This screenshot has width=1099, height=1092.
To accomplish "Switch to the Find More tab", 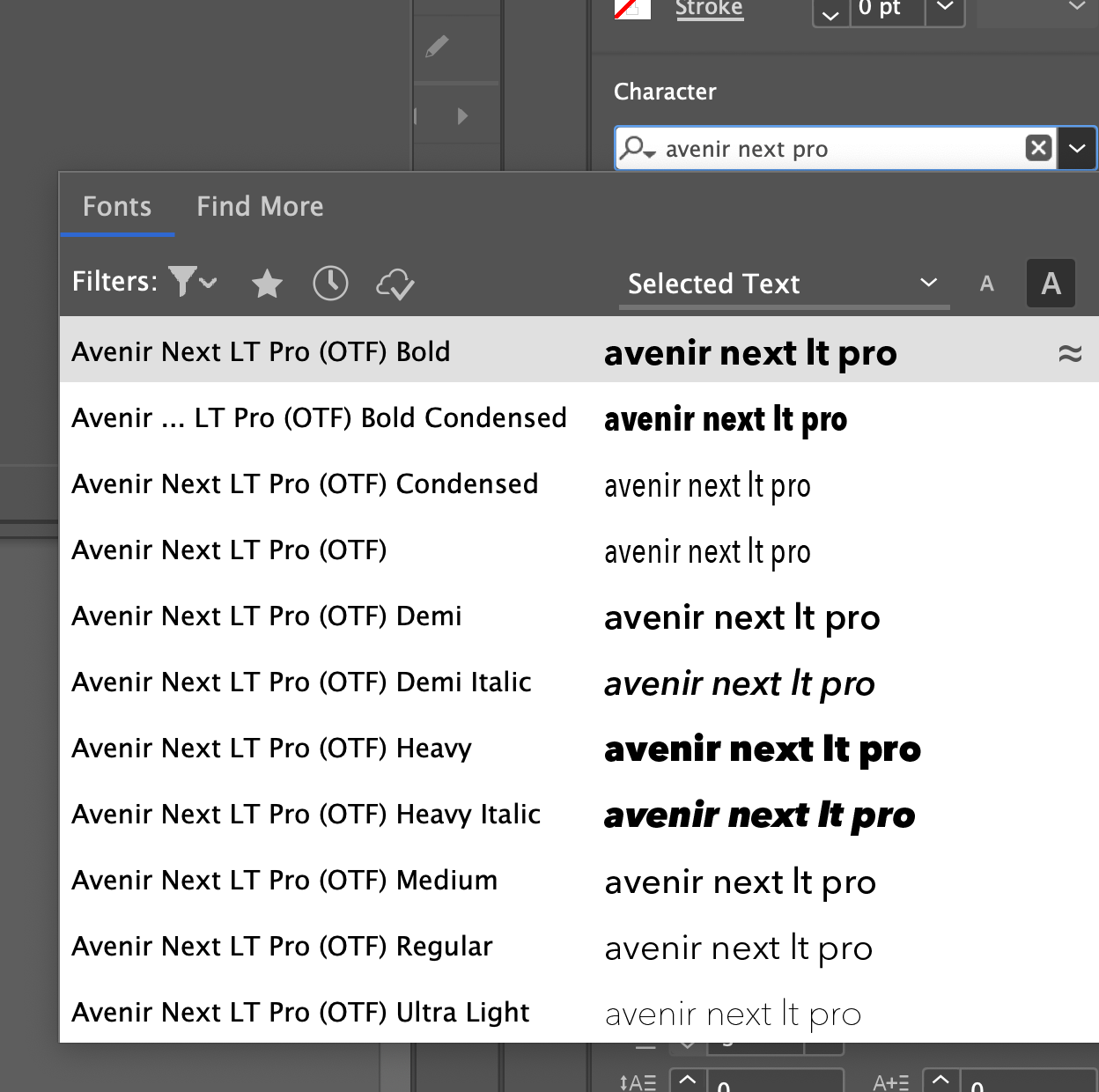I will pos(260,206).
